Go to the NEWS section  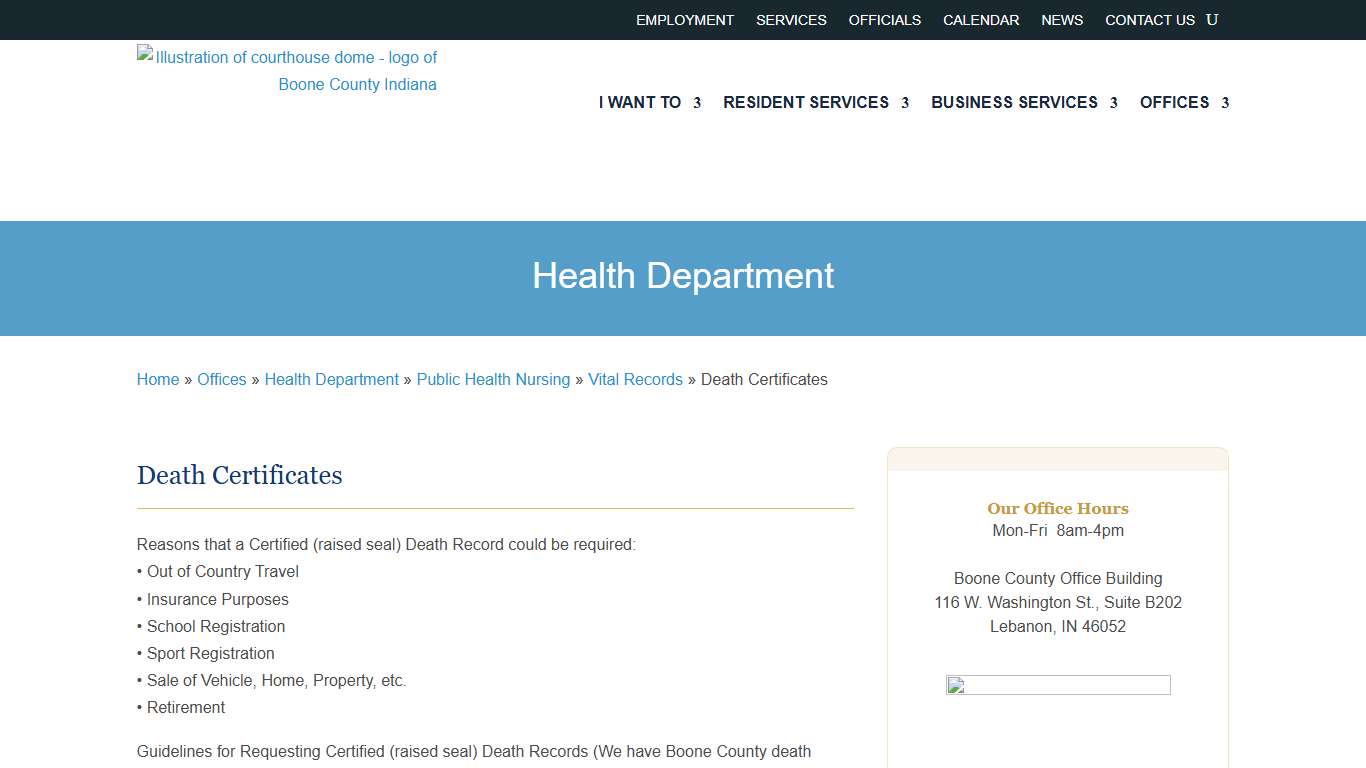click(1061, 19)
